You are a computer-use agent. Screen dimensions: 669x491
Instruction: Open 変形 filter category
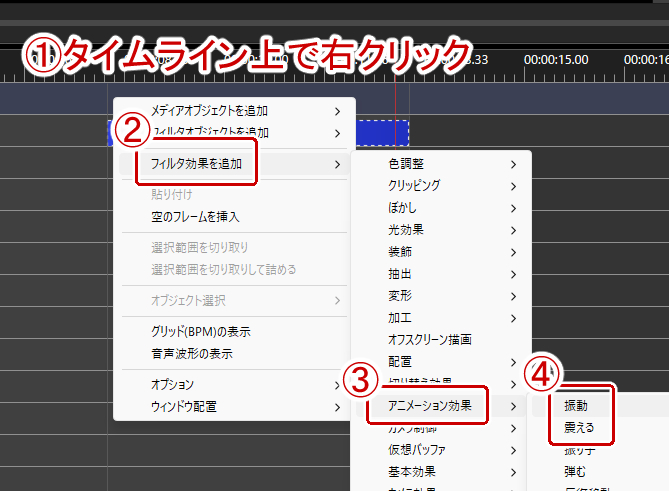click(441, 296)
